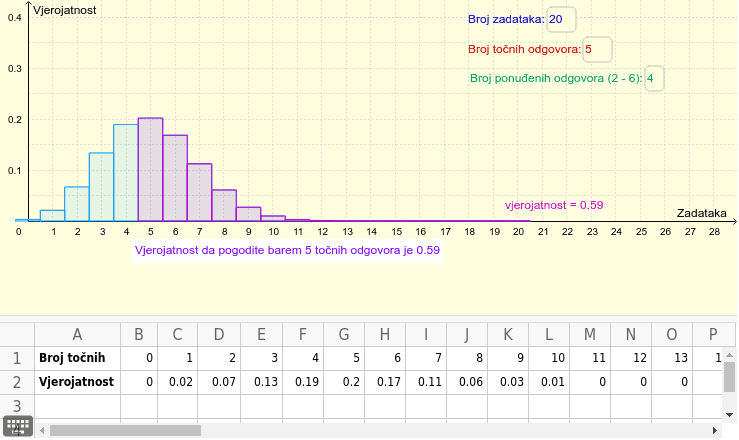
Task: Select column header I
Action: click(426, 334)
